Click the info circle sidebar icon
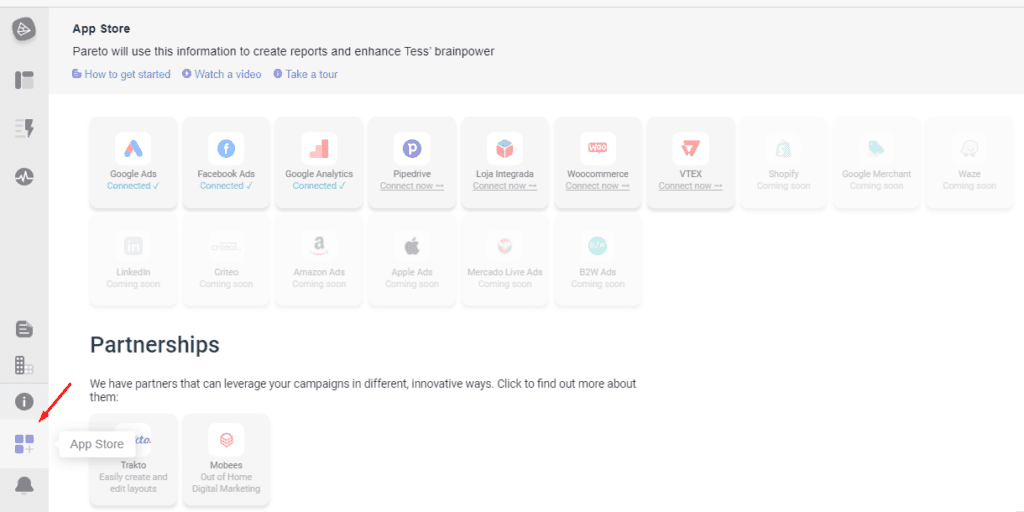1024x512 pixels. (x=24, y=402)
